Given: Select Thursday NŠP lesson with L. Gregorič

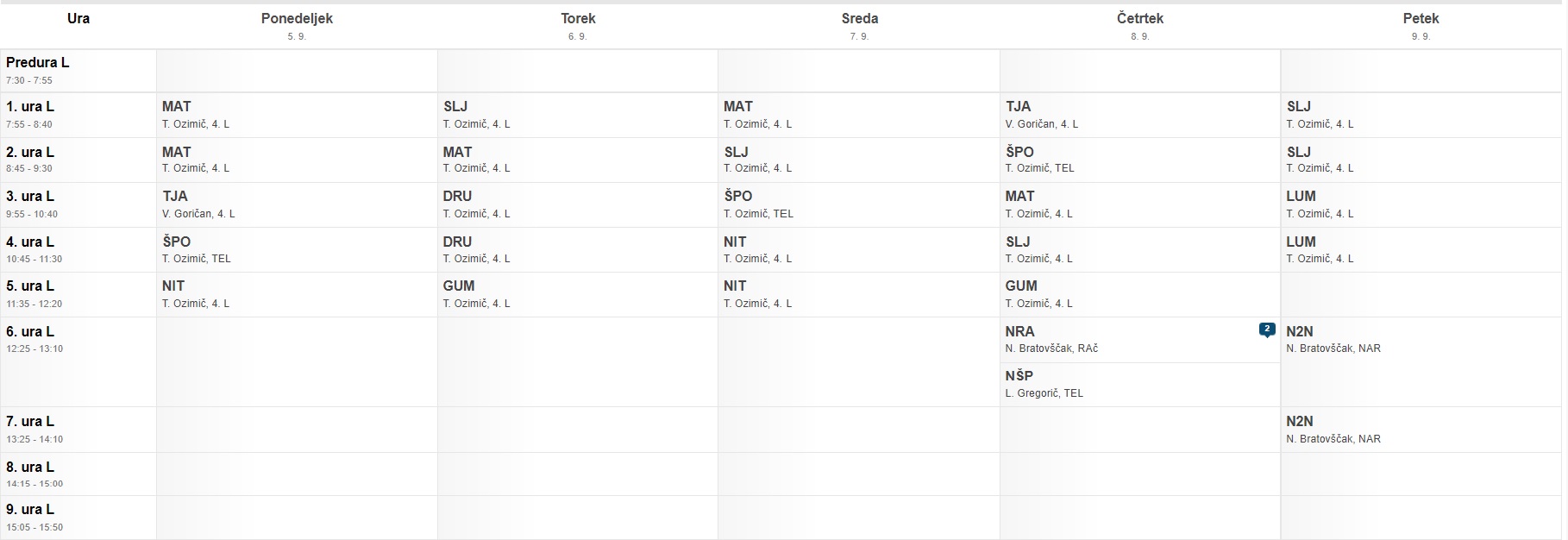Looking at the screenshot, I should point(1139,385).
